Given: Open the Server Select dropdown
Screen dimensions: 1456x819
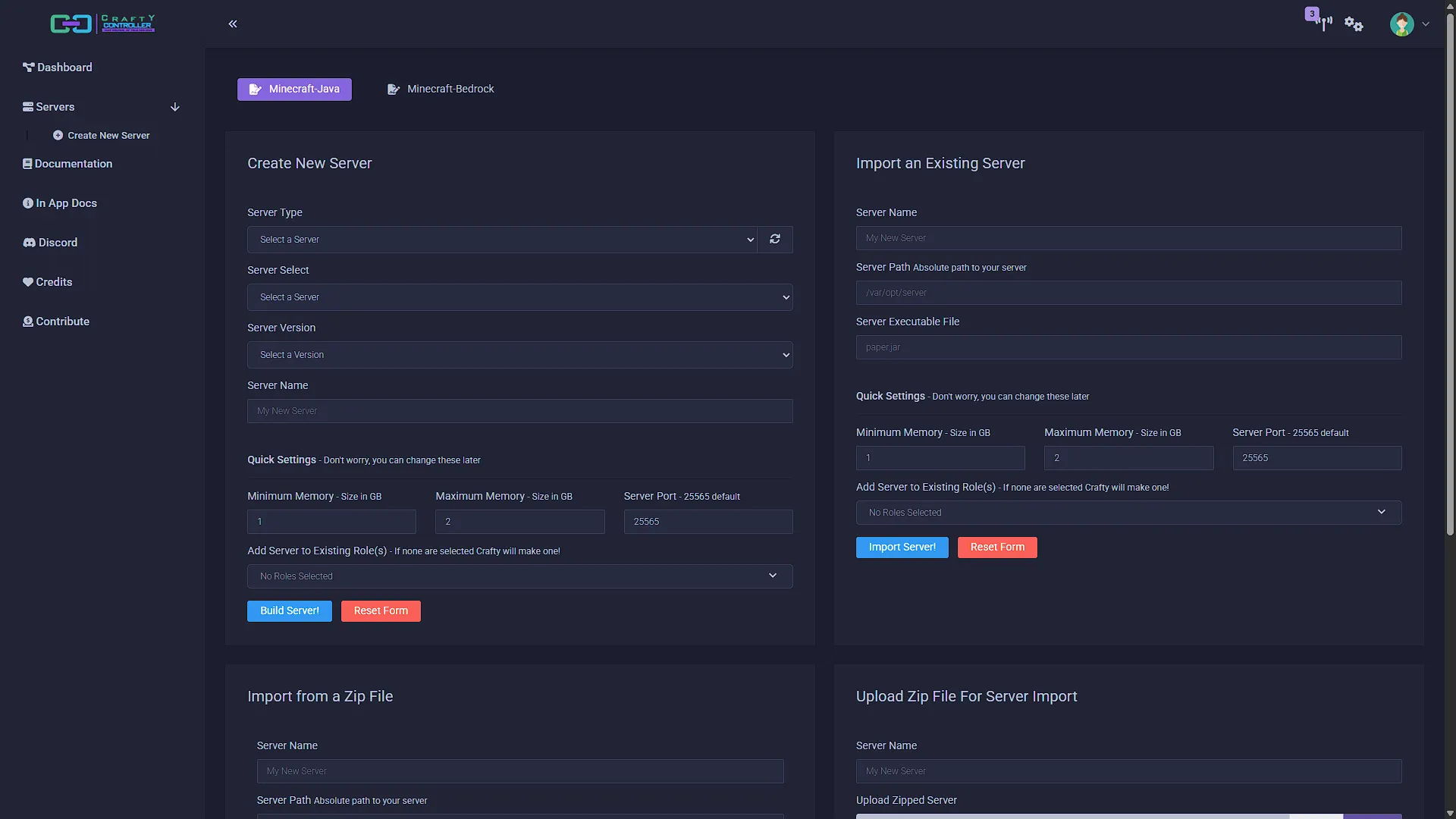Looking at the screenshot, I should point(519,297).
